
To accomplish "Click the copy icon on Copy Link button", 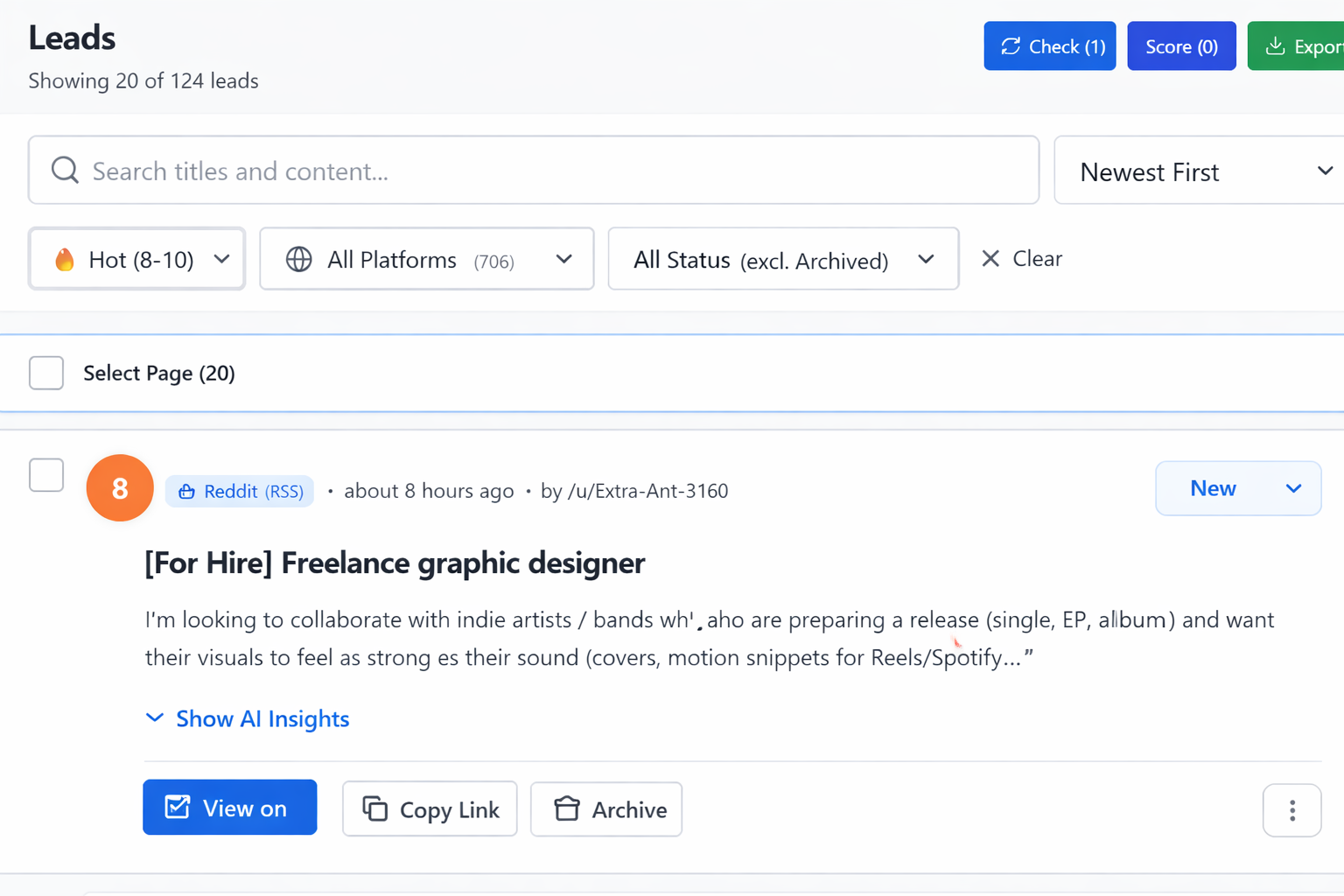I will (374, 809).
